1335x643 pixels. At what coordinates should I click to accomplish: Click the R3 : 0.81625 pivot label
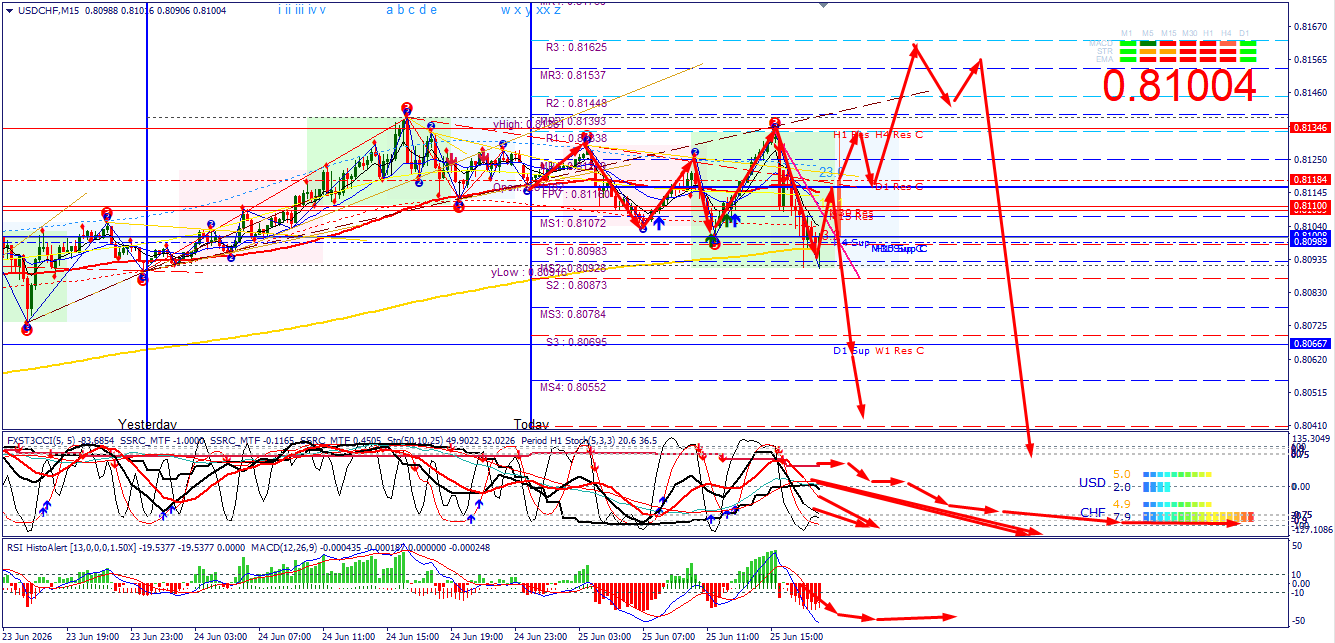pos(576,47)
